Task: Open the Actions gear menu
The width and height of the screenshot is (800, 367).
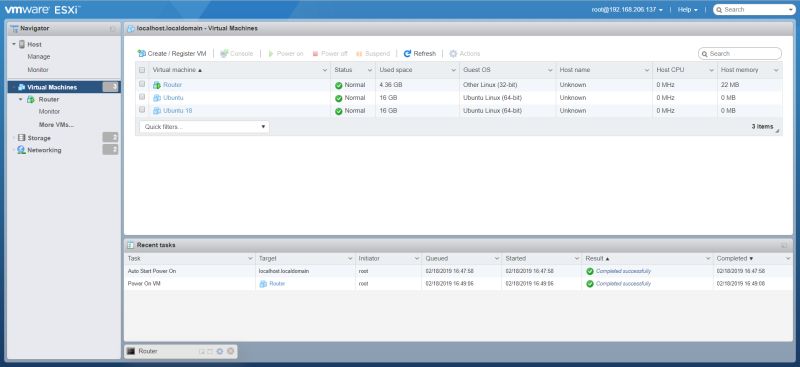Action: tap(464, 54)
